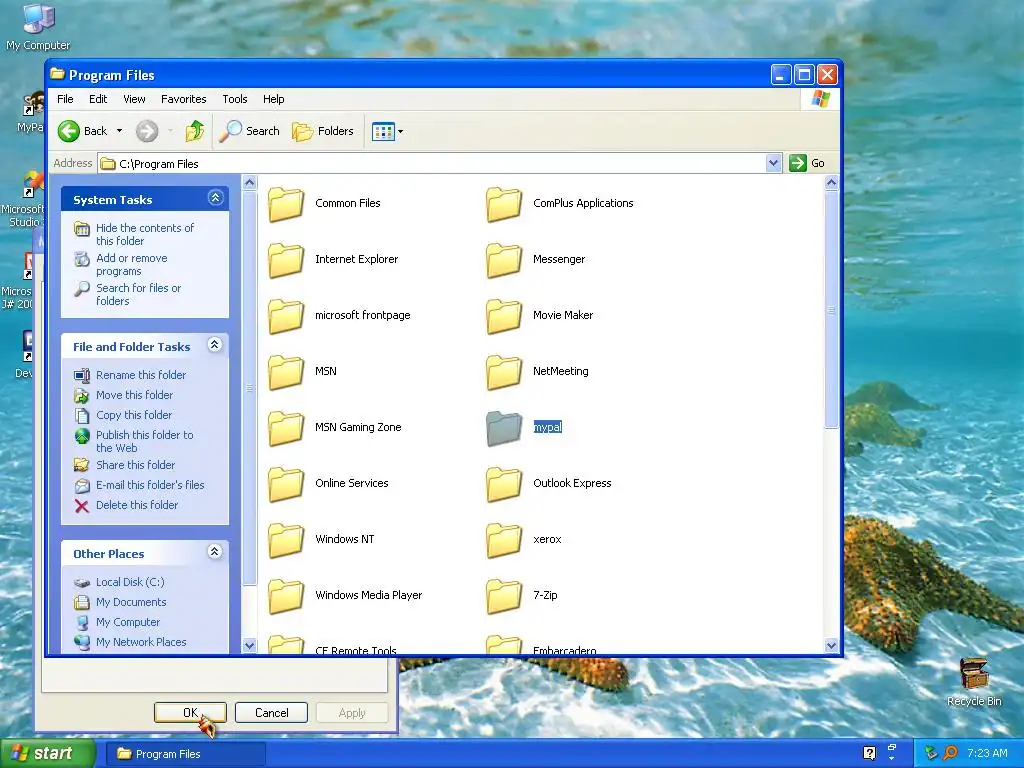Click Cancel in the dialog behind
This screenshot has height=768, width=1024.
pyautogui.click(x=272, y=712)
